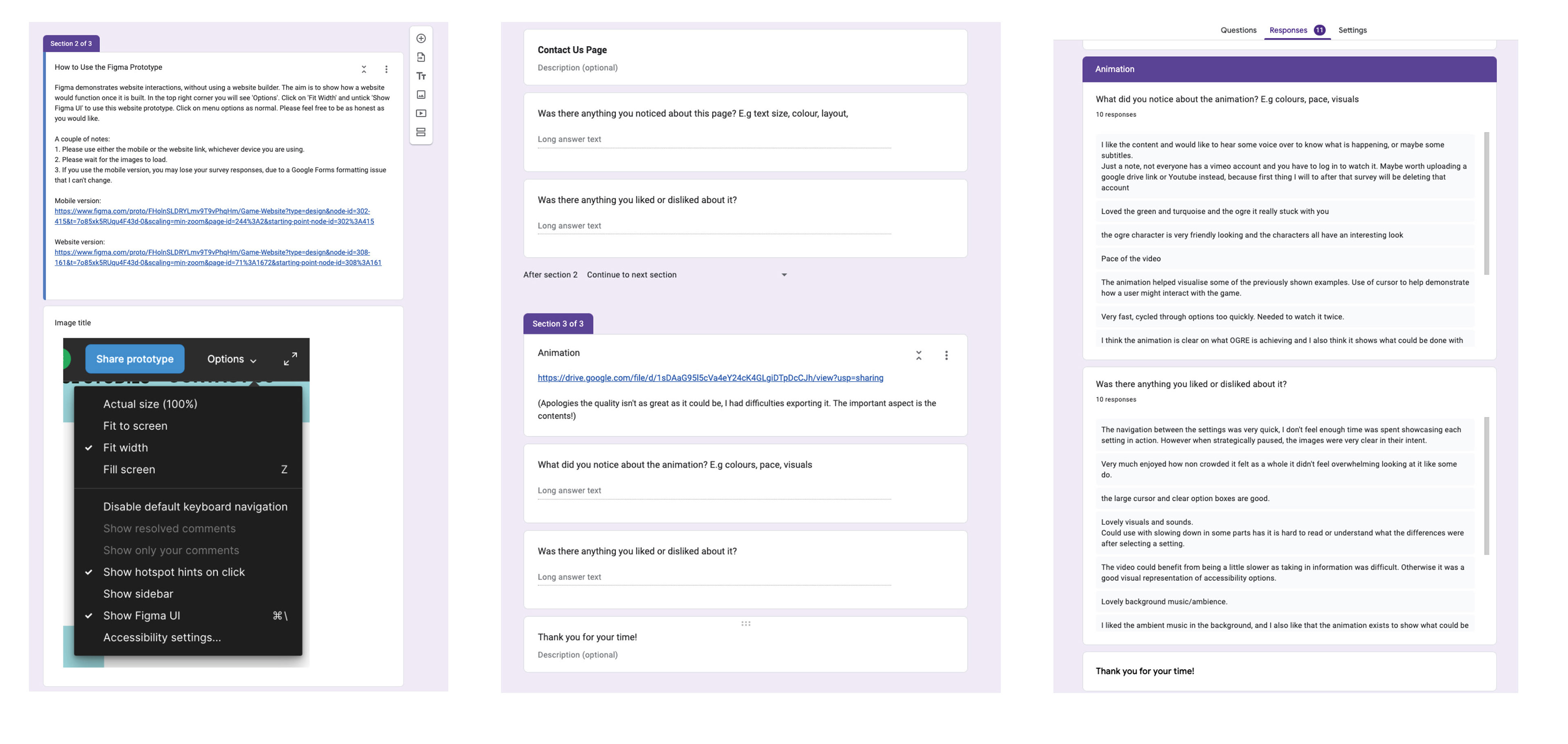The height and width of the screenshot is (744, 1568).
Task: Click the Animation purple response header
Action: point(1289,69)
